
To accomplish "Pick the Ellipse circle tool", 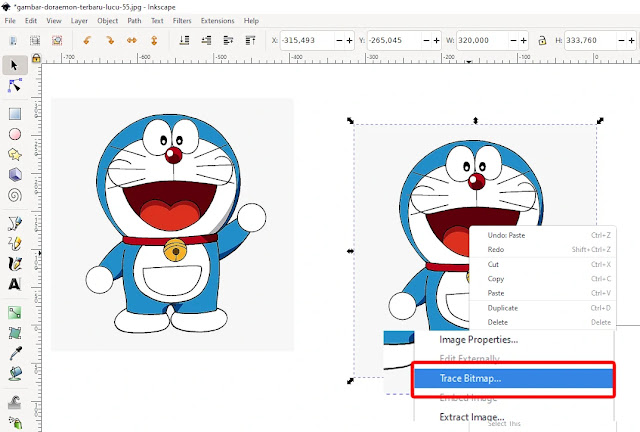I will 15,134.
